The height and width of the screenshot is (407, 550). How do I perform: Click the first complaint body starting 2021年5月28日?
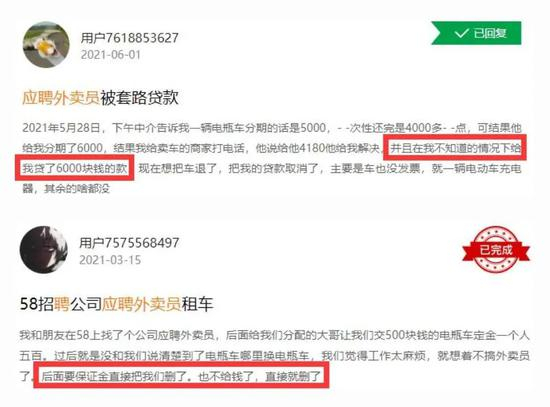pos(272,158)
